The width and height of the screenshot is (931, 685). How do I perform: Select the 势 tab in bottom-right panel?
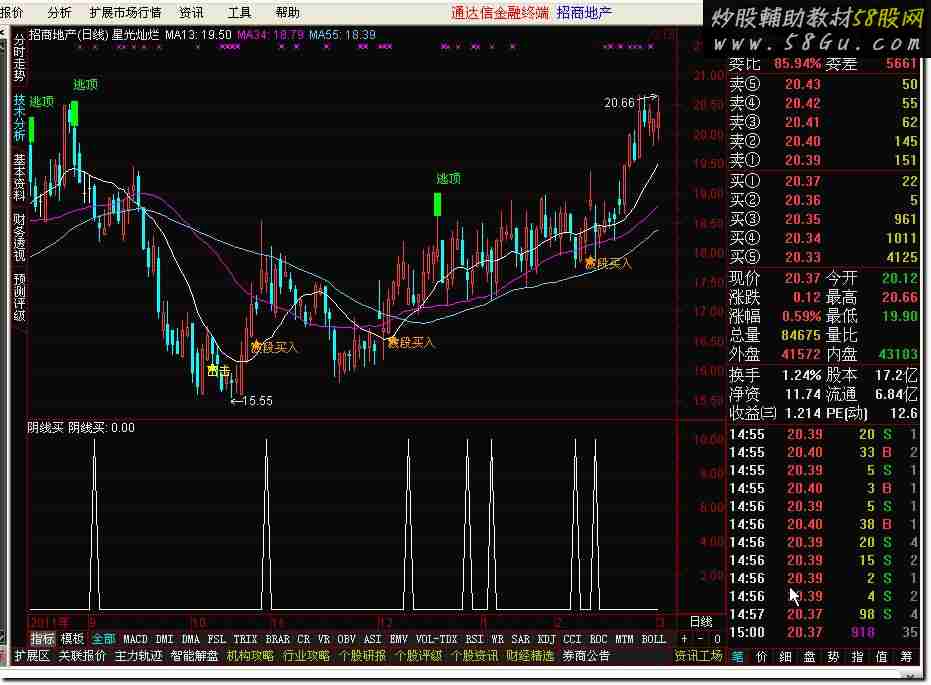[833, 657]
